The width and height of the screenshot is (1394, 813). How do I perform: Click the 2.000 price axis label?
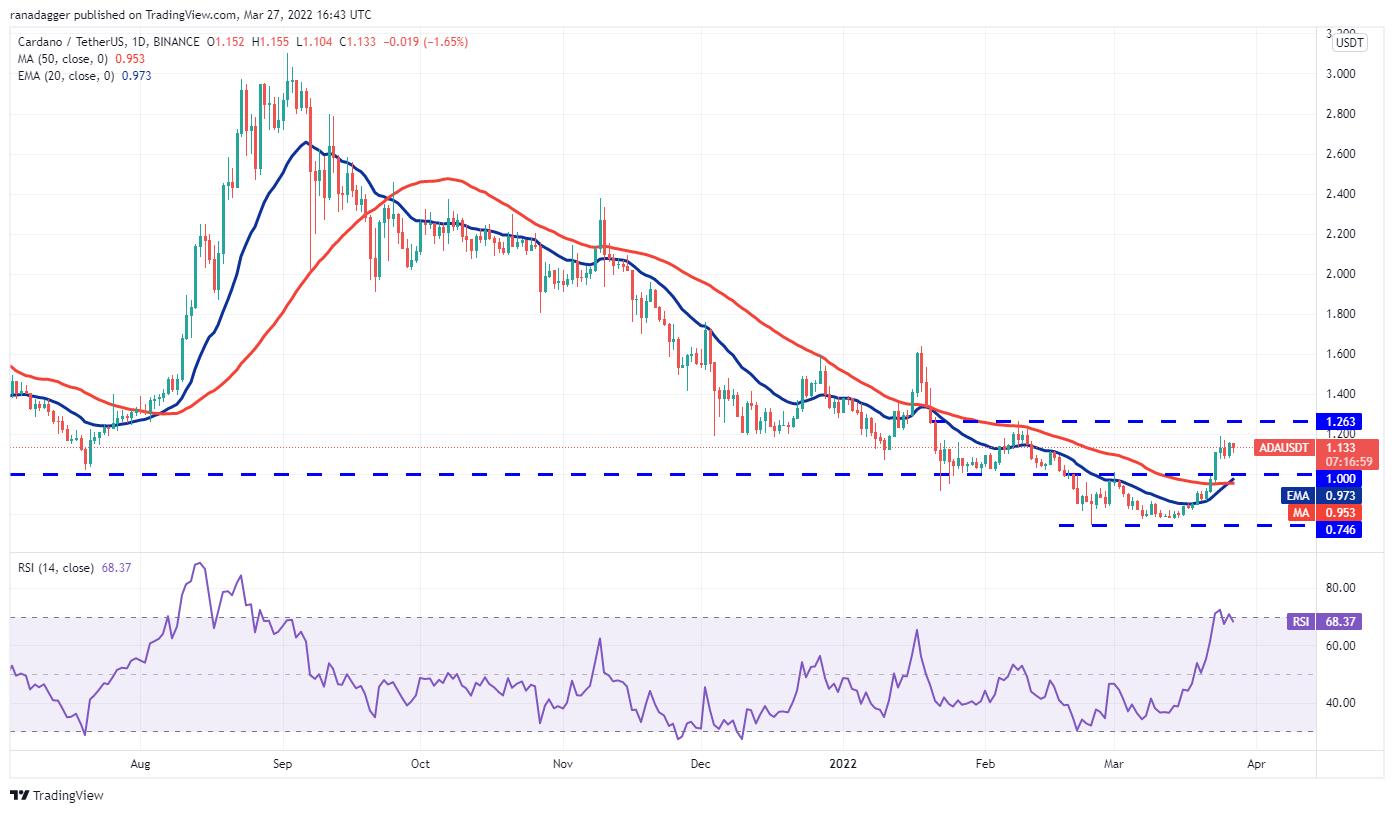click(1340, 274)
